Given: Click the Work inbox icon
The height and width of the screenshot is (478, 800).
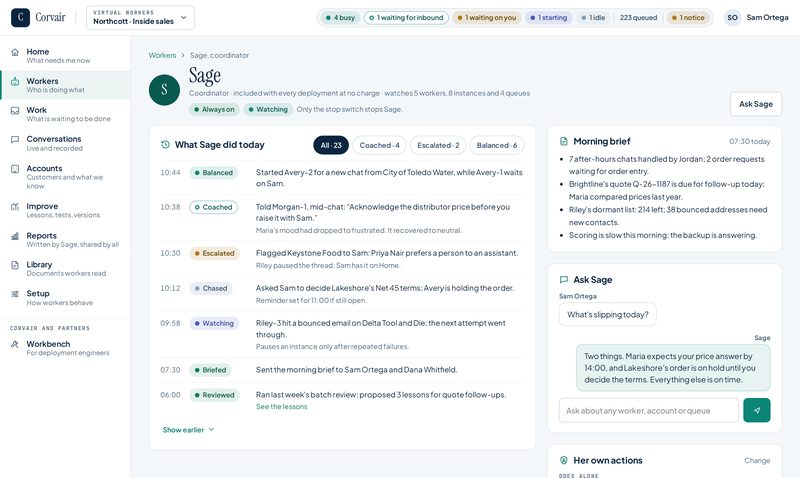Looking at the screenshot, I should click(x=15, y=110).
